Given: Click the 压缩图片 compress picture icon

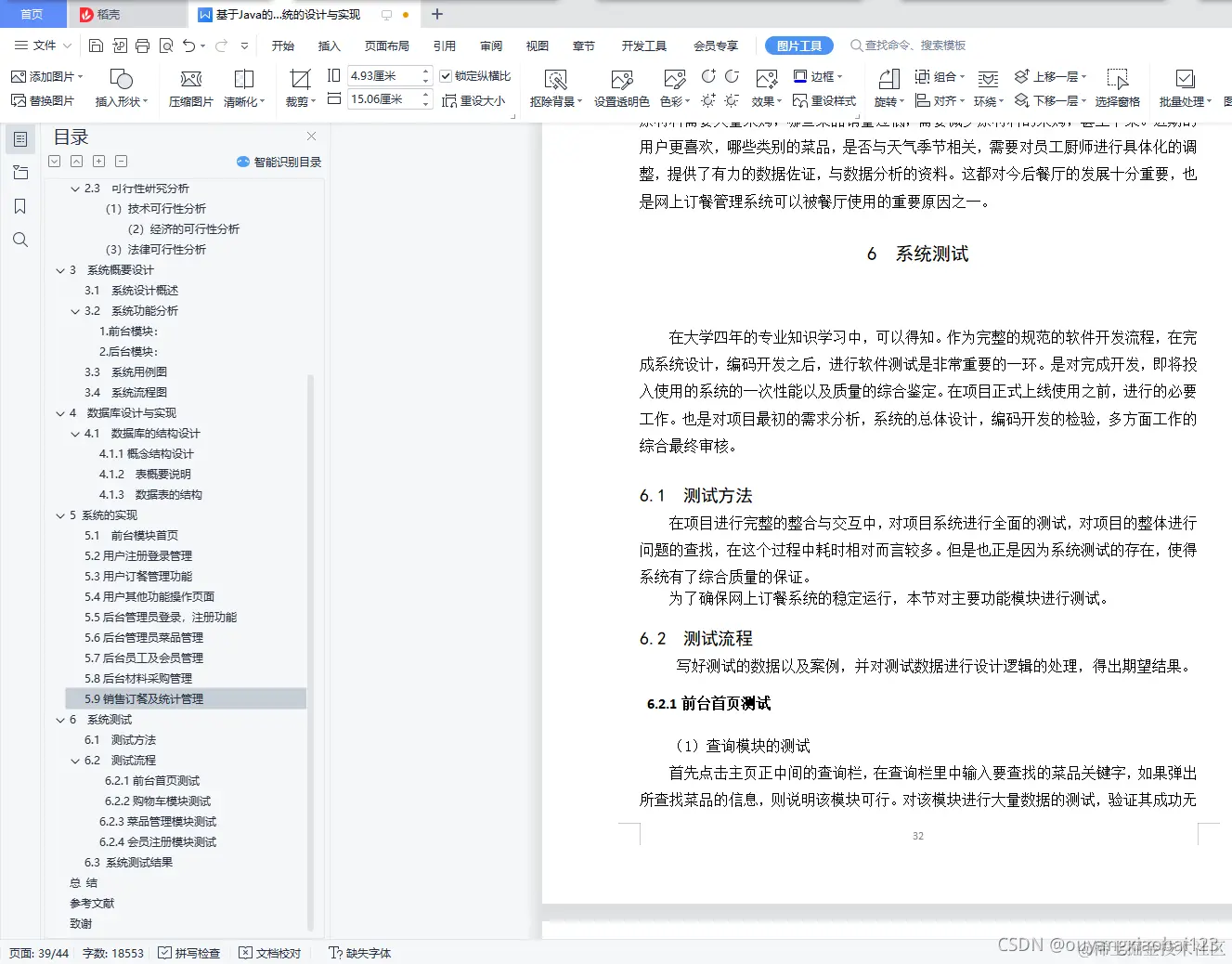Looking at the screenshot, I should point(190,88).
